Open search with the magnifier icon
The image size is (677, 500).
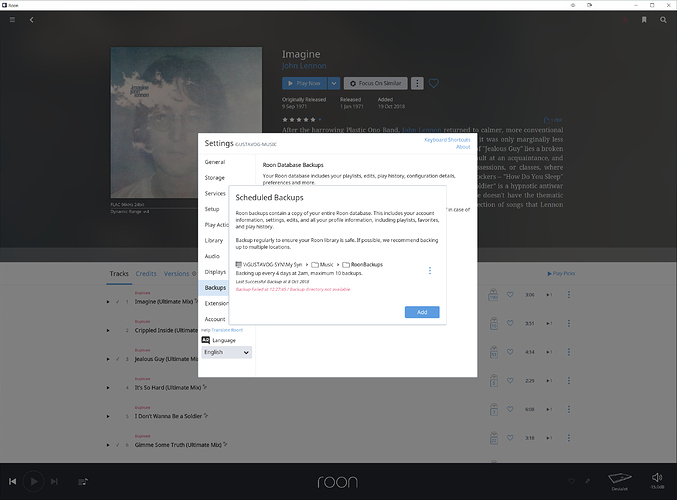tap(663, 20)
